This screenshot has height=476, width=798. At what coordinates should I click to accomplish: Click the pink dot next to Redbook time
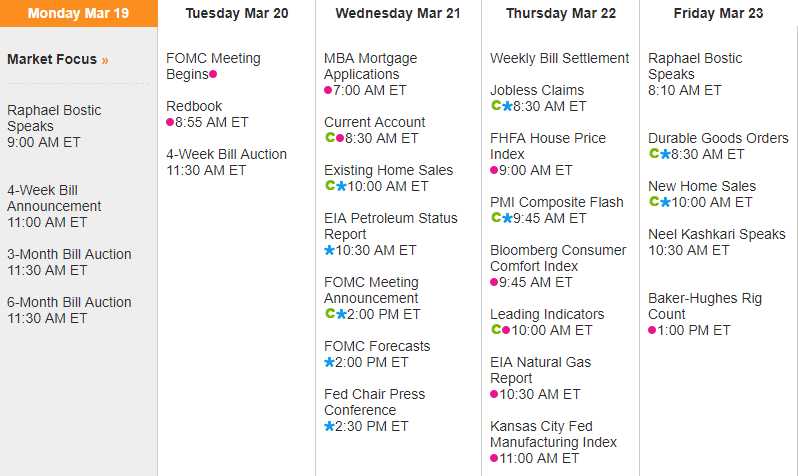170,123
